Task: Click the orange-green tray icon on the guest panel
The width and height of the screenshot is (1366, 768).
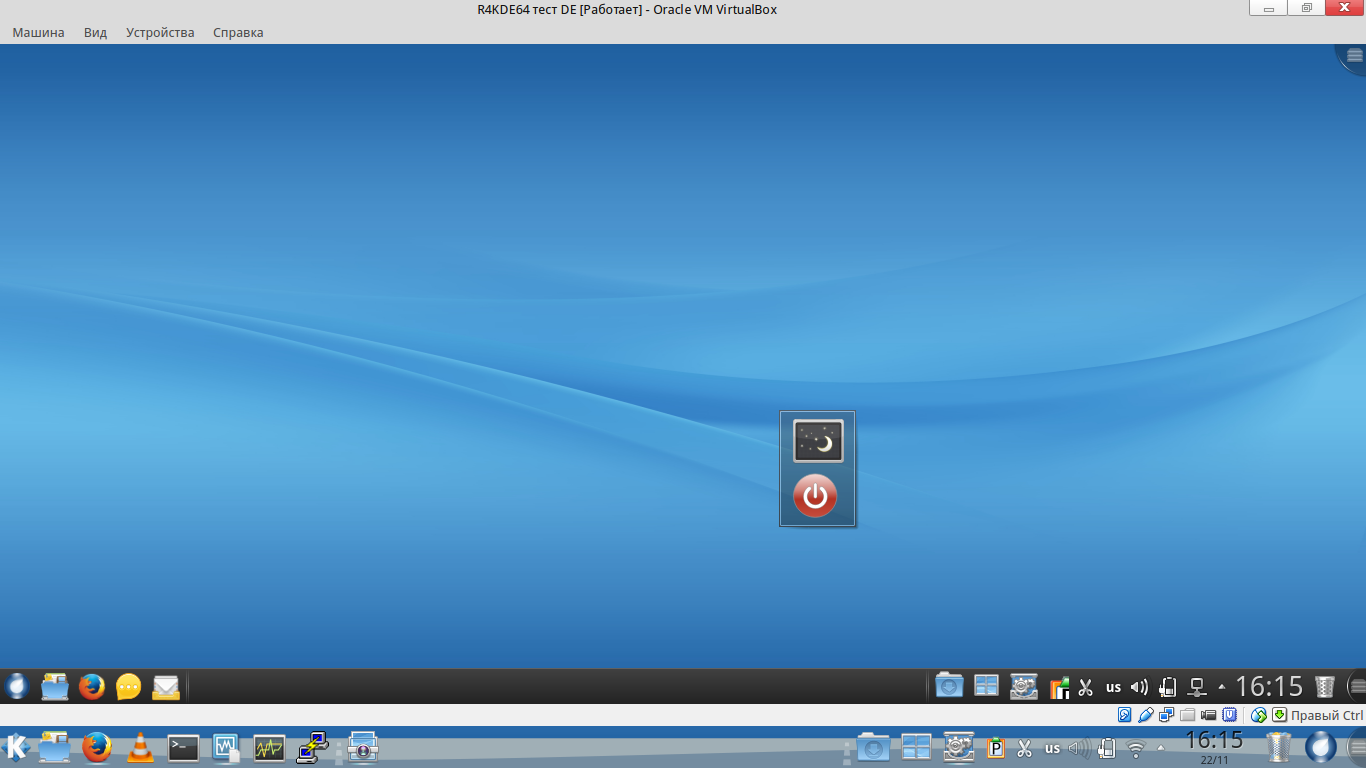Action: [1059, 687]
